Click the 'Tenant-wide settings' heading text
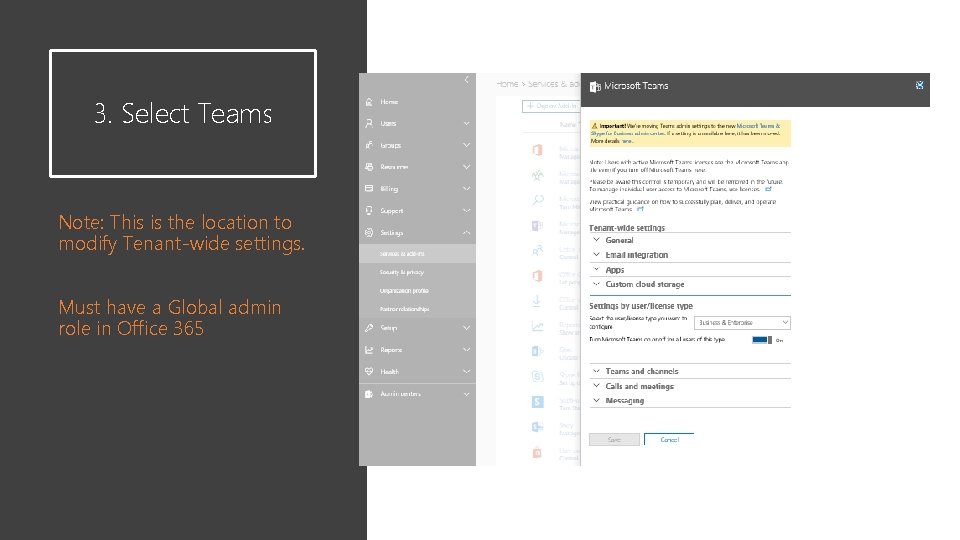The height and width of the screenshot is (540, 960). tap(627, 228)
